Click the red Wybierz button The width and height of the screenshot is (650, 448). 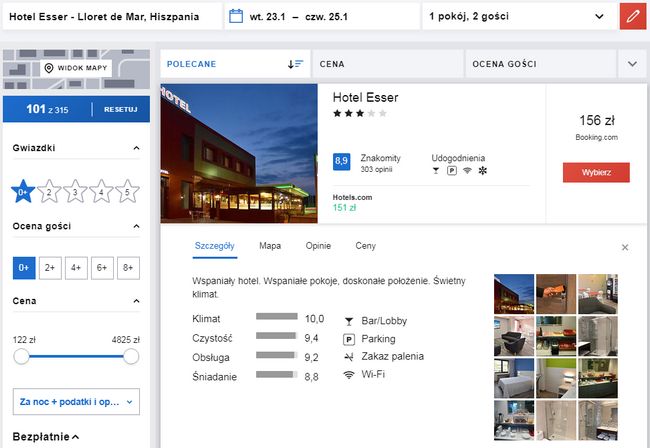(596, 172)
